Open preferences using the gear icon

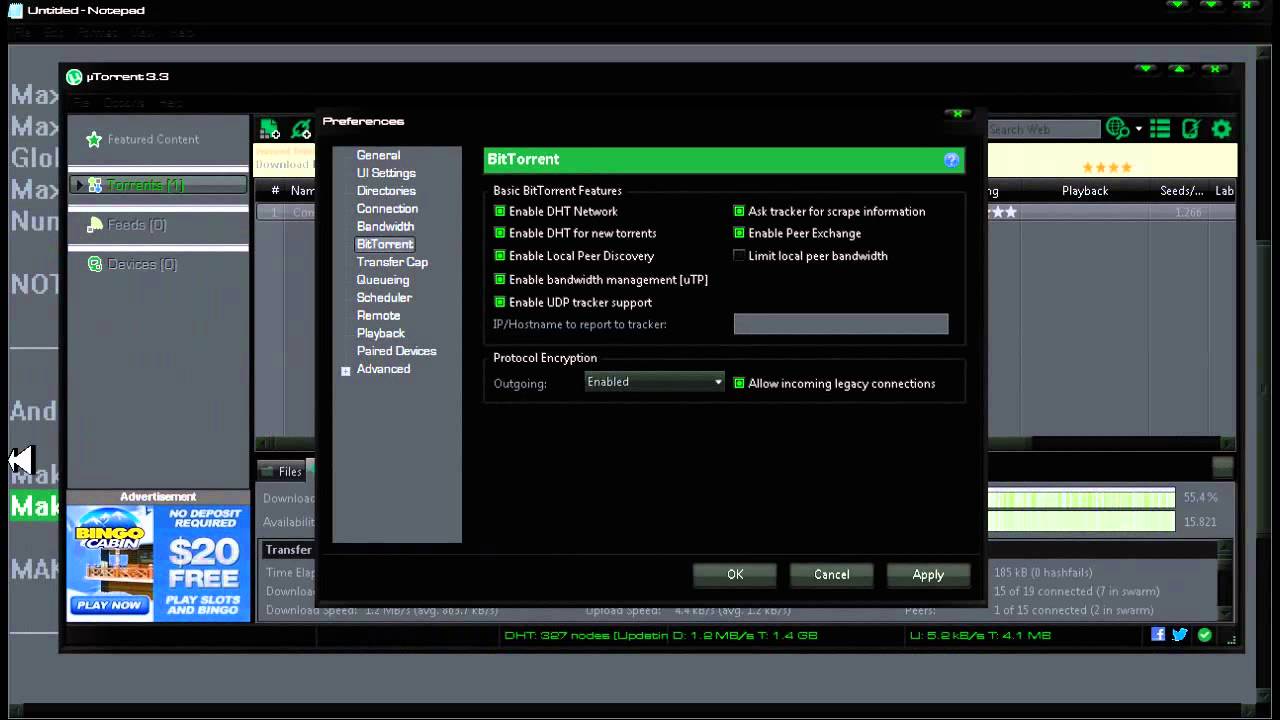(x=1221, y=129)
